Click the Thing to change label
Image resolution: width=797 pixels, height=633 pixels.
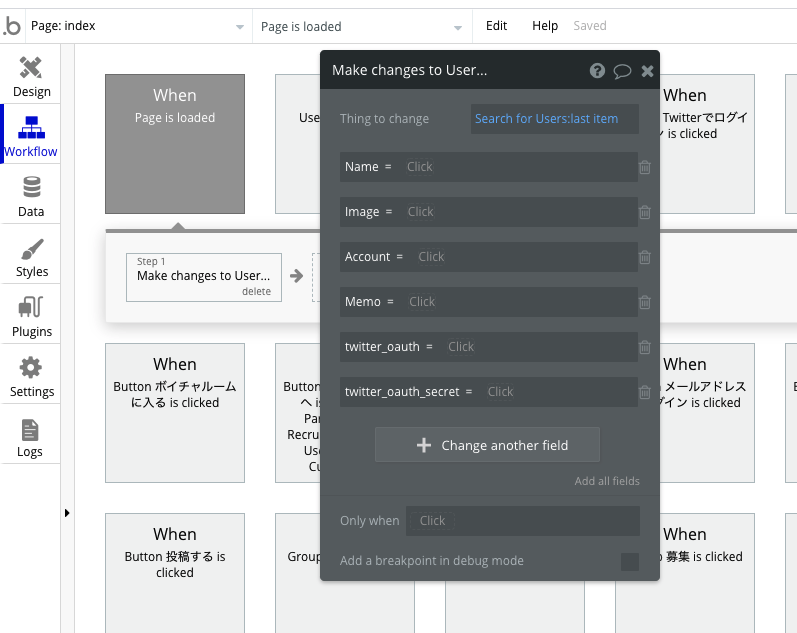point(384,118)
